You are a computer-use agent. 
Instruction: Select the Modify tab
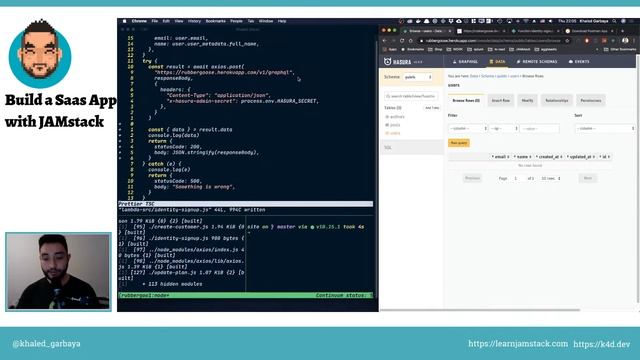tap(527, 100)
